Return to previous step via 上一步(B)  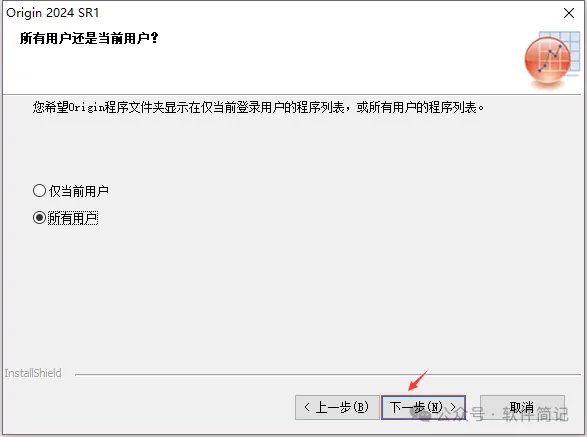[337, 407]
